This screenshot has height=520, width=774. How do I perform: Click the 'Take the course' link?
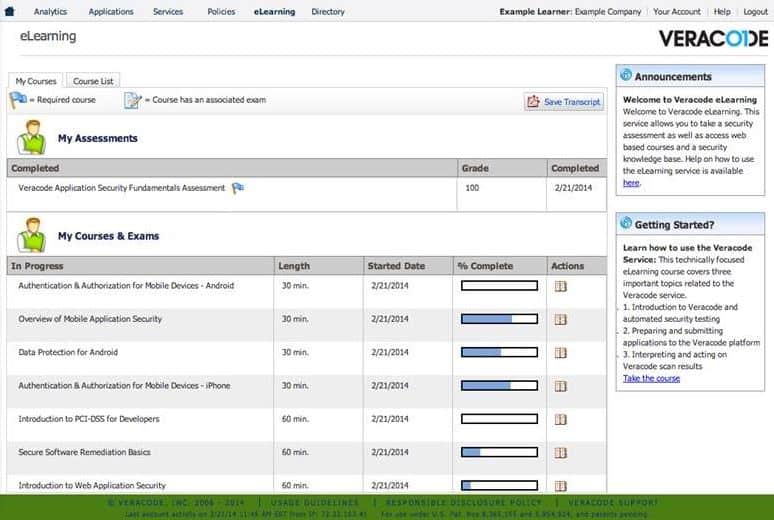click(x=651, y=378)
